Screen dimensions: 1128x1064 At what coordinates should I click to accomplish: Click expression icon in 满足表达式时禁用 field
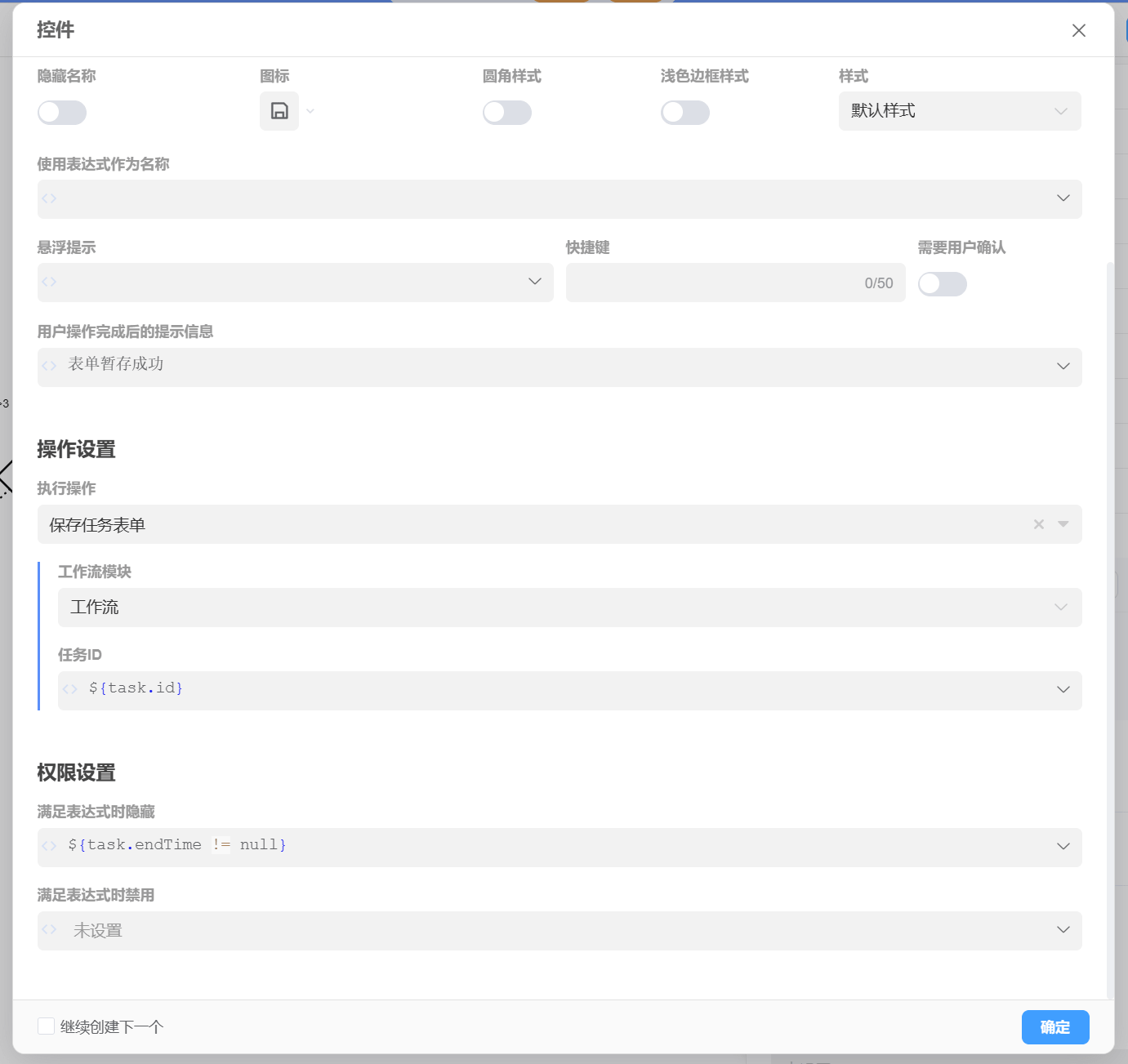tap(50, 929)
